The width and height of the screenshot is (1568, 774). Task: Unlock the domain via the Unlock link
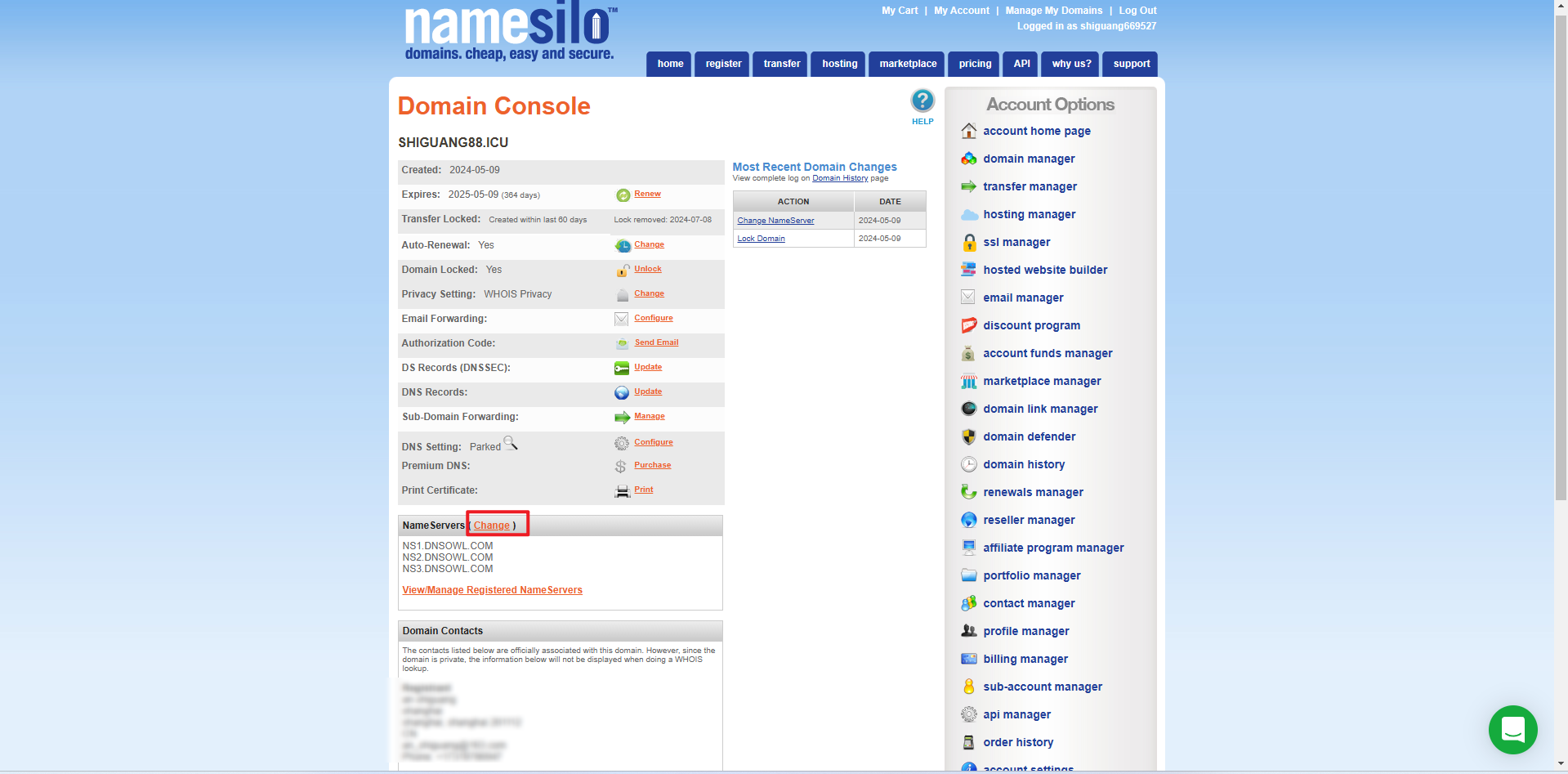(x=647, y=268)
